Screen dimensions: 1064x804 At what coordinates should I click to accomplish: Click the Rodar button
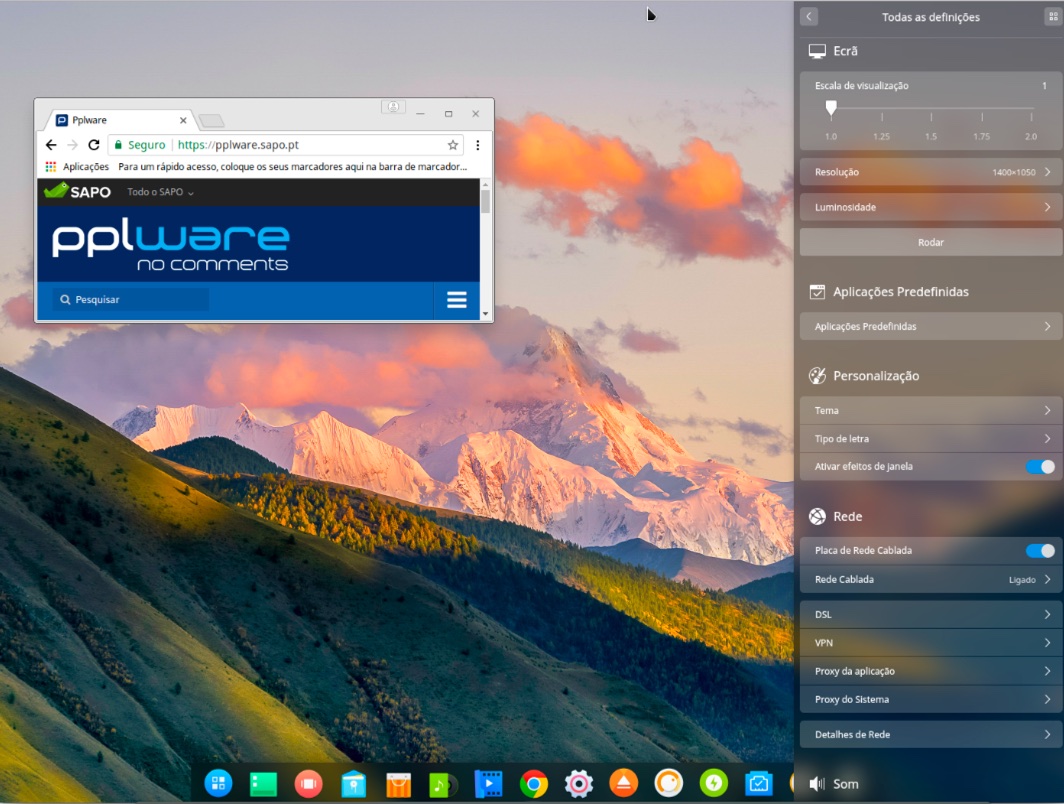tap(930, 242)
